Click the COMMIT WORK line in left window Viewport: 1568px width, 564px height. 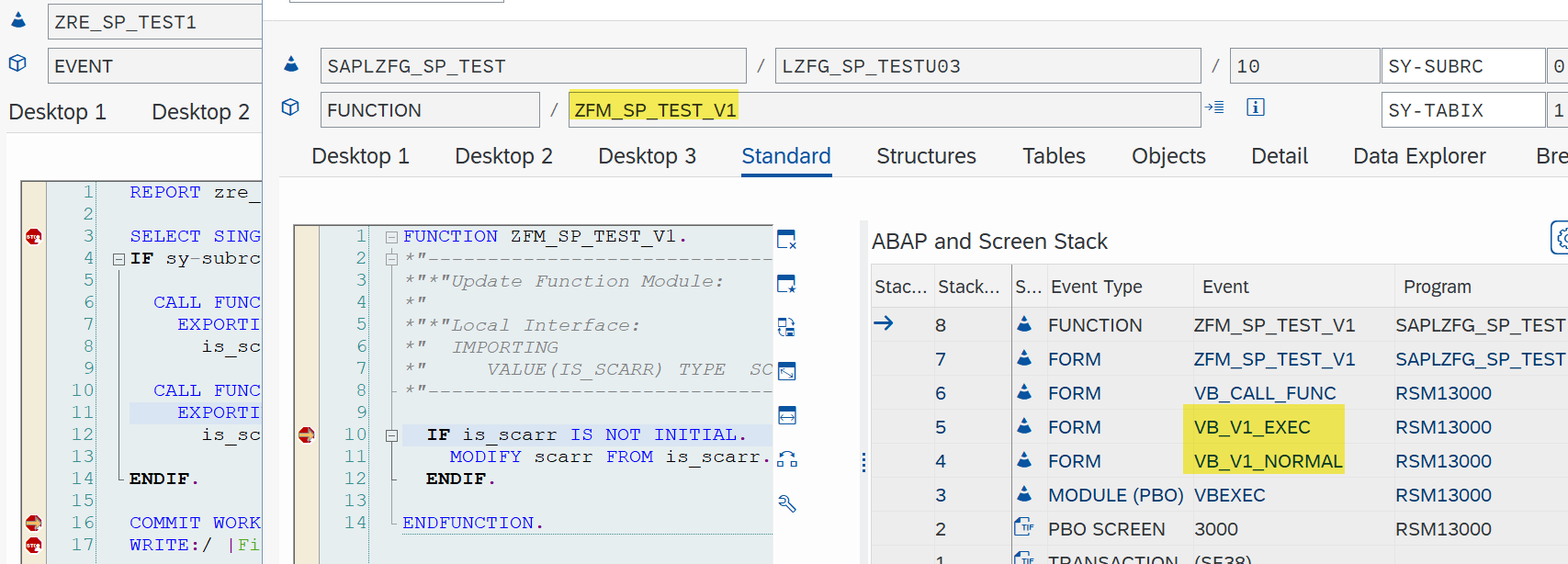pos(195,523)
